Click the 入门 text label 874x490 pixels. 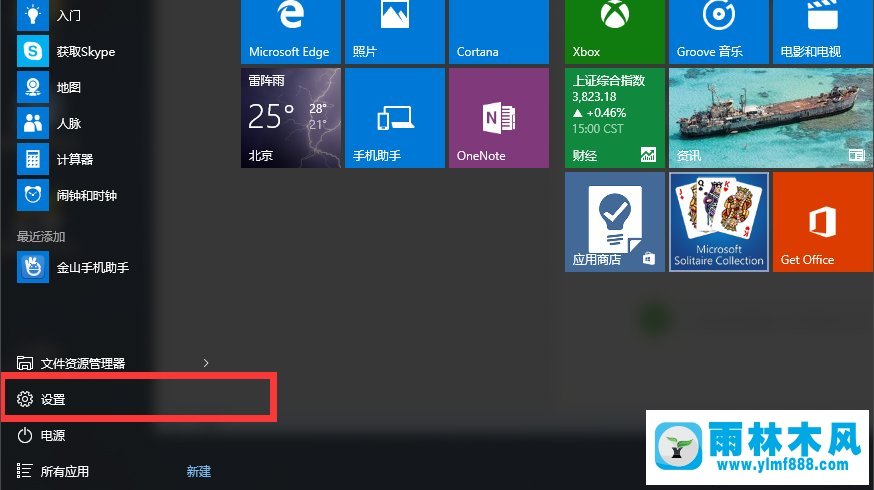pos(69,16)
